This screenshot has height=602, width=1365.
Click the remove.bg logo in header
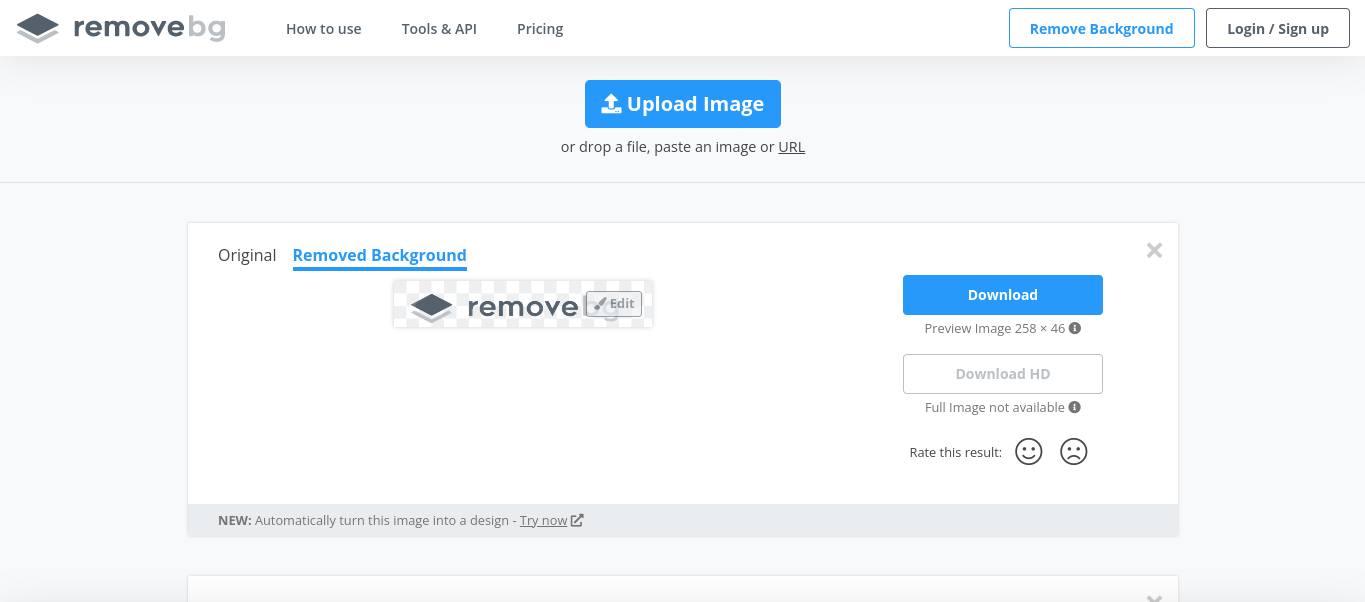tap(121, 28)
